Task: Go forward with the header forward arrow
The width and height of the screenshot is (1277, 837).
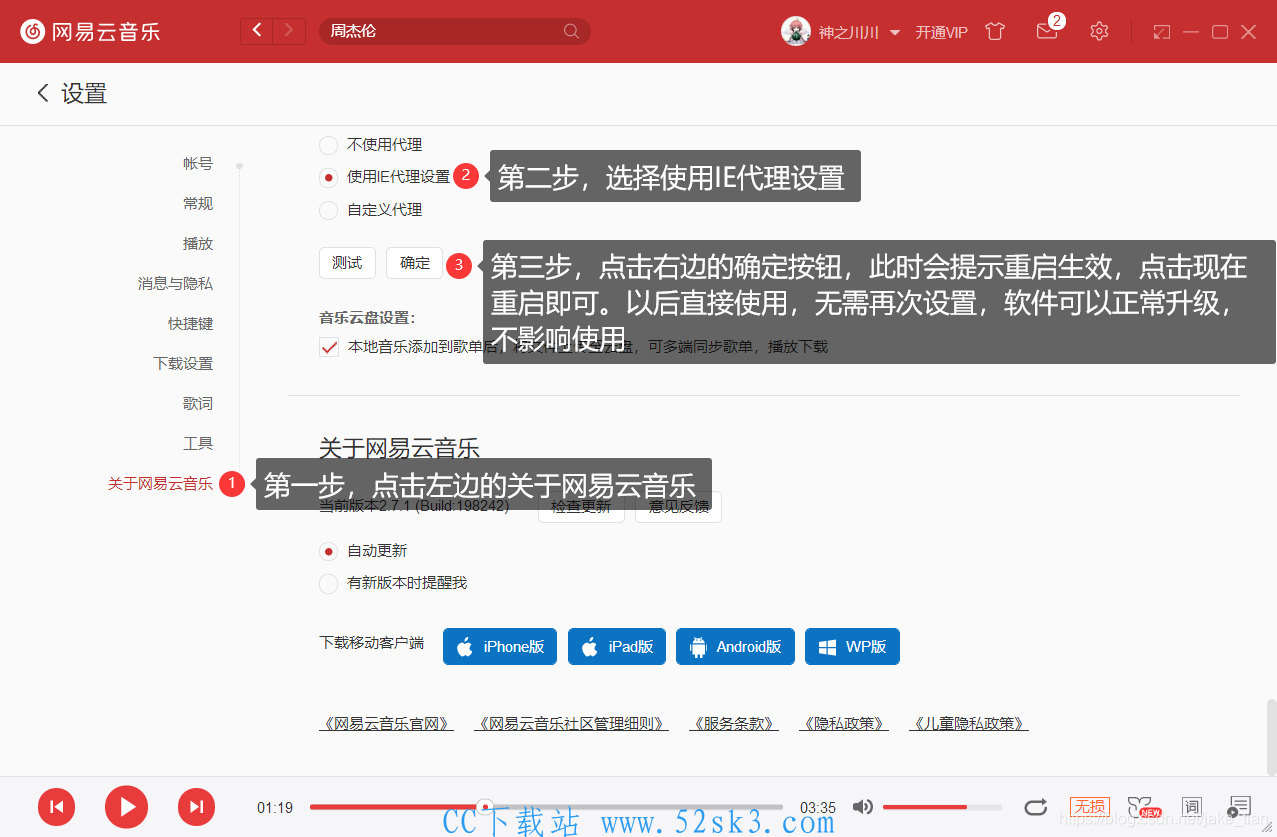Action: pyautogui.click(x=289, y=31)
